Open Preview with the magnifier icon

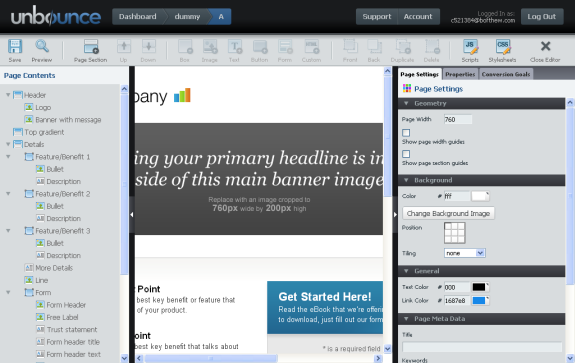(x=41, y=51)
